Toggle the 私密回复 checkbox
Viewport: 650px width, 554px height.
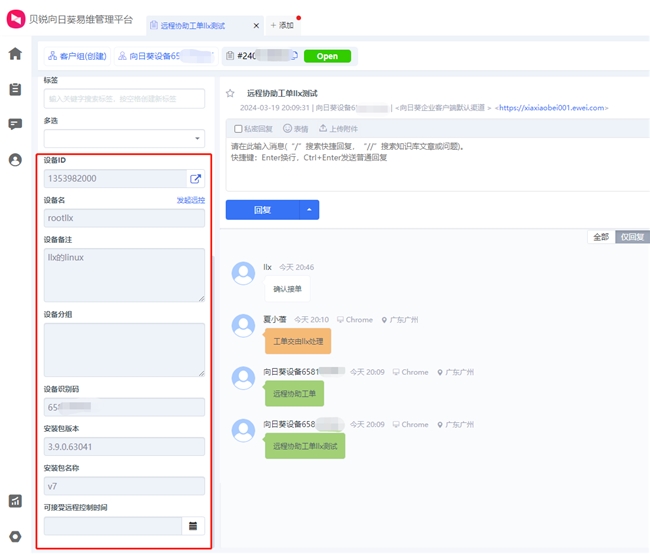pyautogui.click(x=238, y=129)
